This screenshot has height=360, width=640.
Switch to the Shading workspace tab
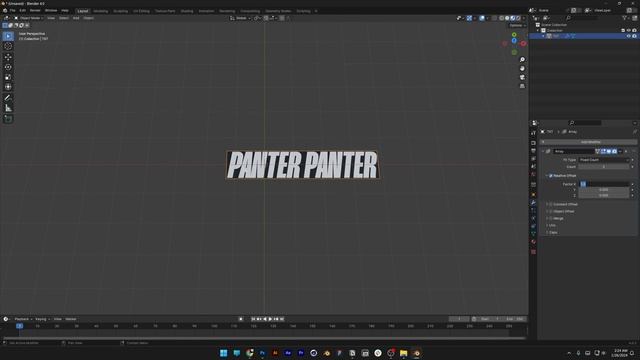tap(187, 11)
